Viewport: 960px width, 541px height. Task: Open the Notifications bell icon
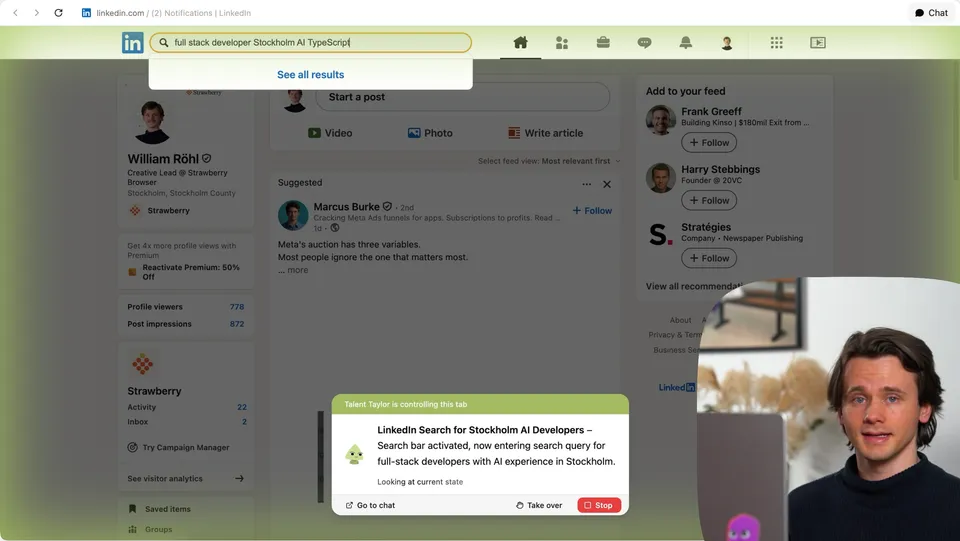[x=685, y=43]
